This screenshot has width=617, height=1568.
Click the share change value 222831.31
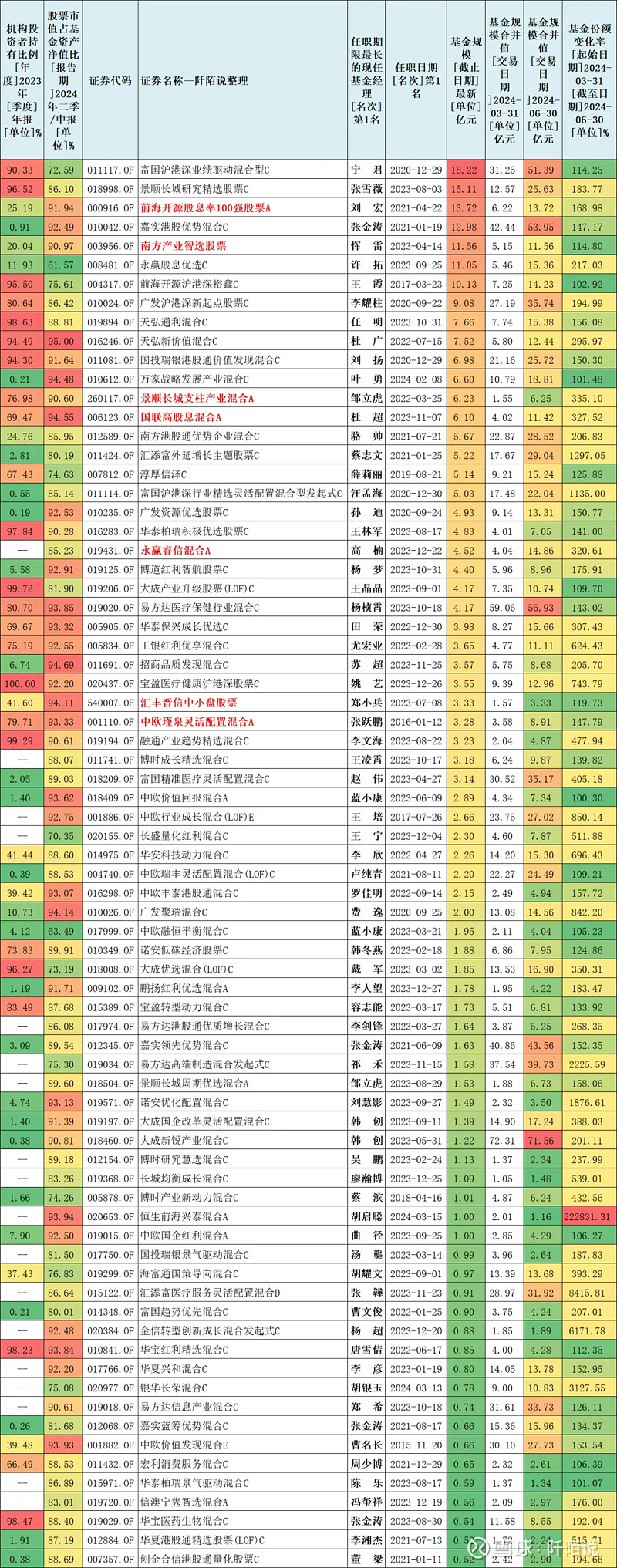(589, 1216)
